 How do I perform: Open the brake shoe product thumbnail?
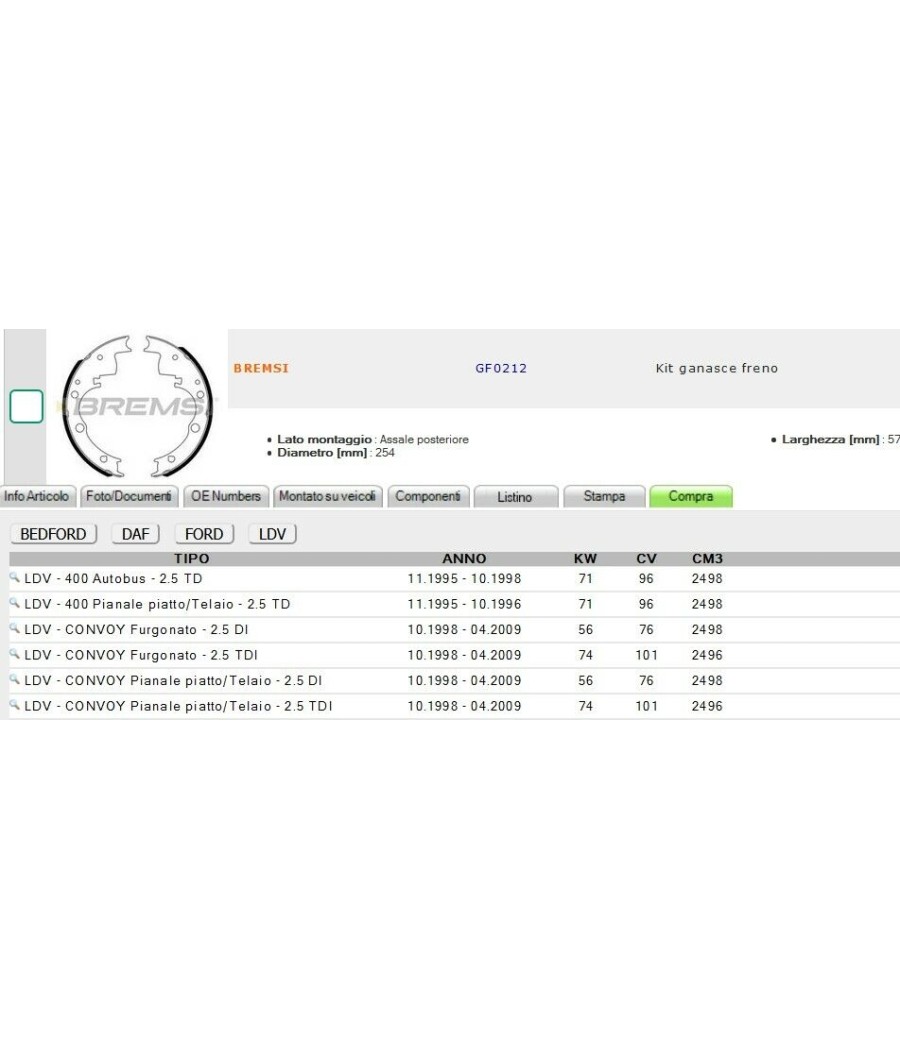pyautogui.click(x=138, y=406)
